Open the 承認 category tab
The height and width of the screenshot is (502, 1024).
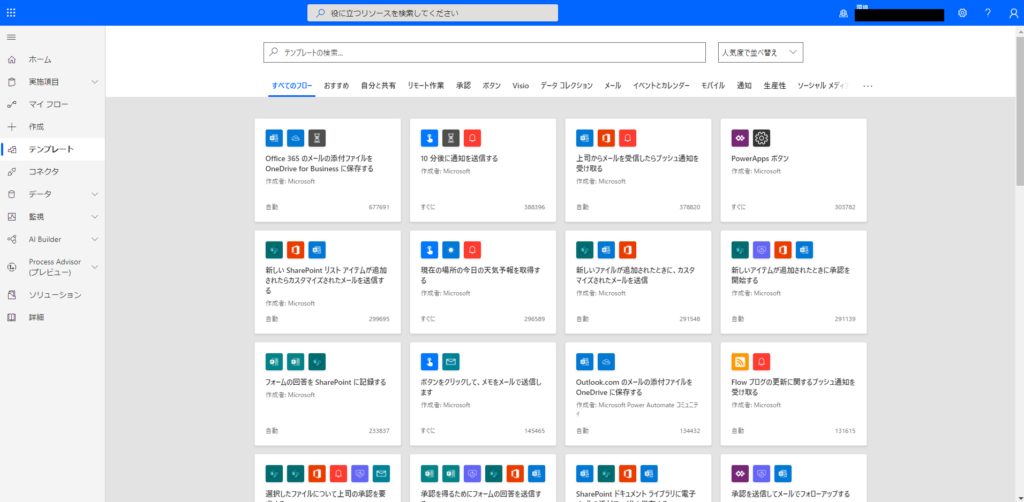[464, 86]
